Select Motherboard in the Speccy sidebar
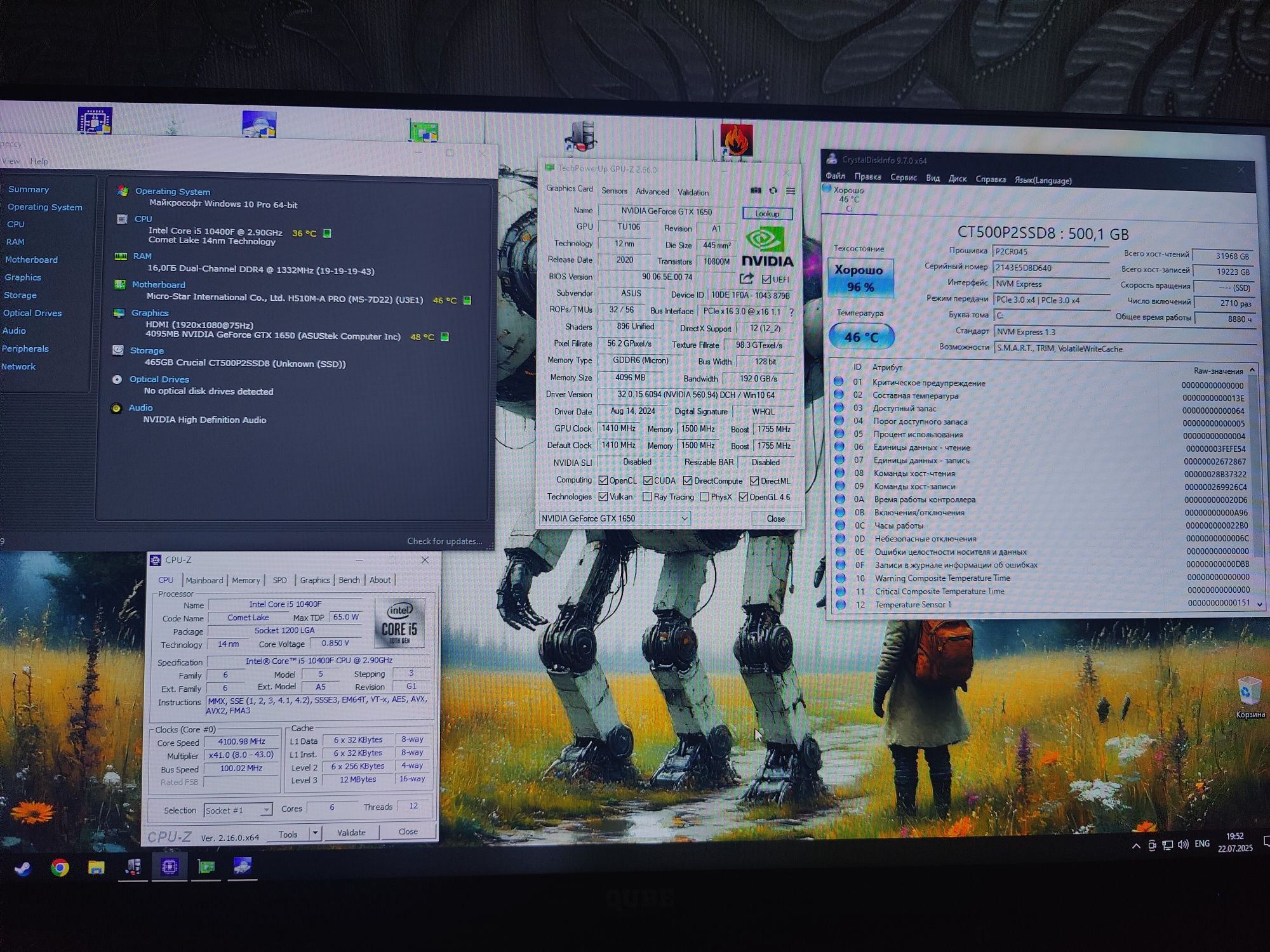Viewport: 1270px width, 952px height. [x=31, y=260]
